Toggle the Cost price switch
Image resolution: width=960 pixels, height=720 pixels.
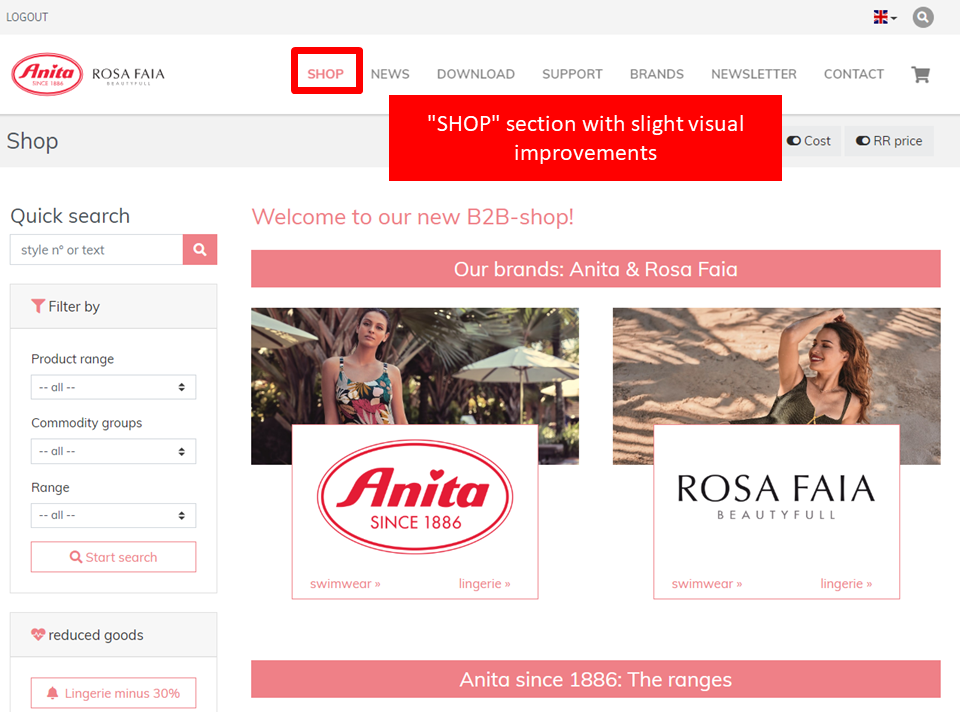[809, 141]
